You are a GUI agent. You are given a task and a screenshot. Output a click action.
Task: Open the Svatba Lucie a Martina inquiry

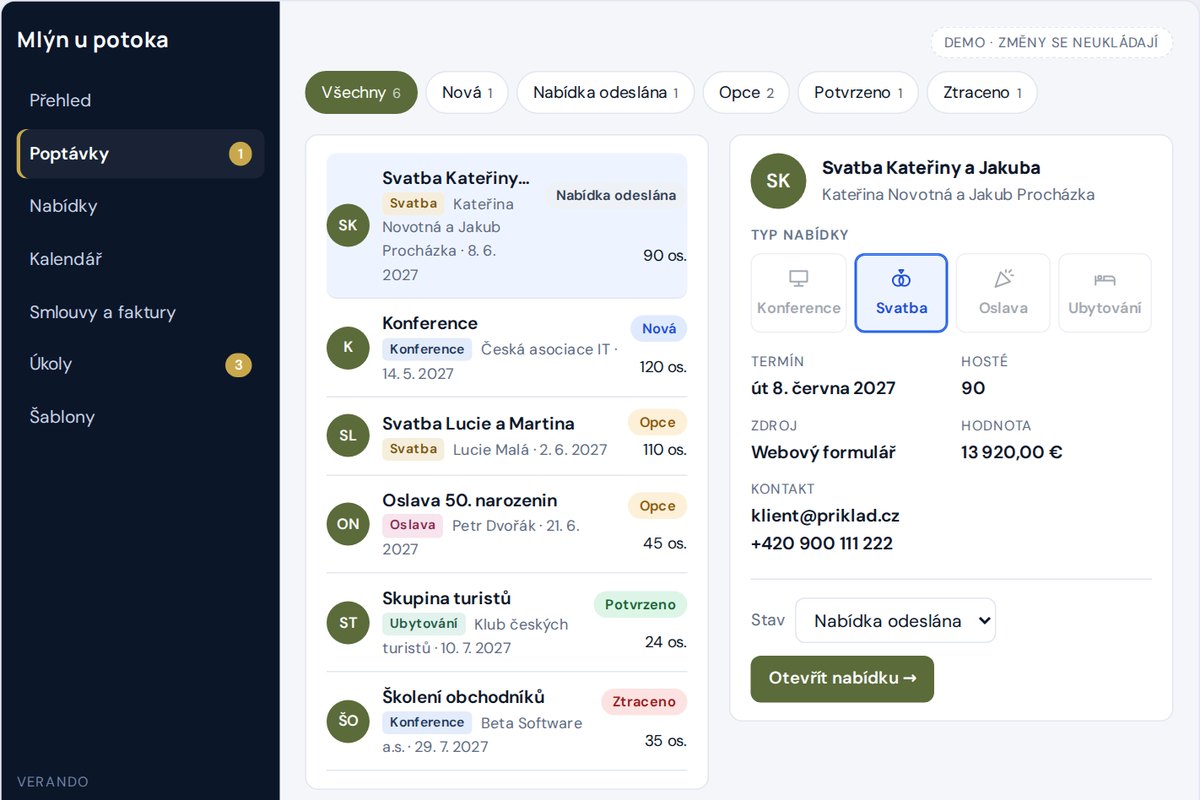(x=507, y=435)
